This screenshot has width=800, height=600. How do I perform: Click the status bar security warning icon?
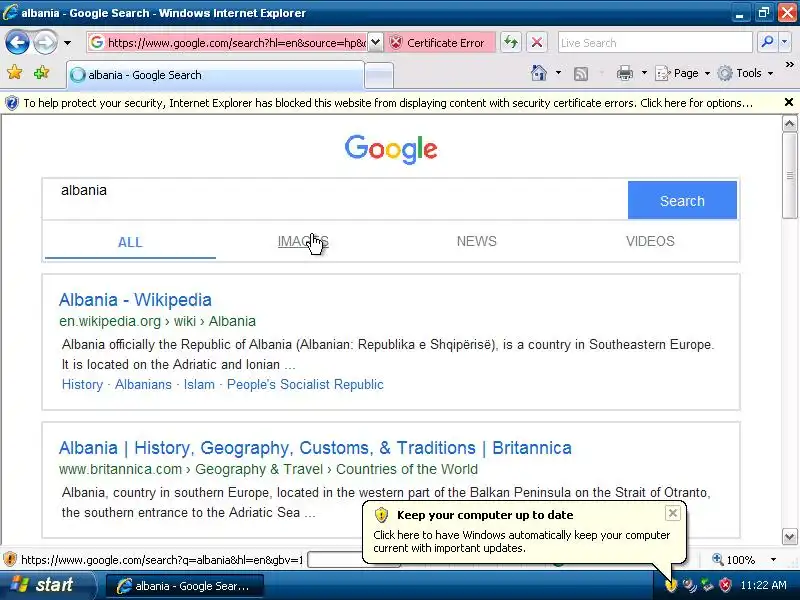click(x=10, y=560)
